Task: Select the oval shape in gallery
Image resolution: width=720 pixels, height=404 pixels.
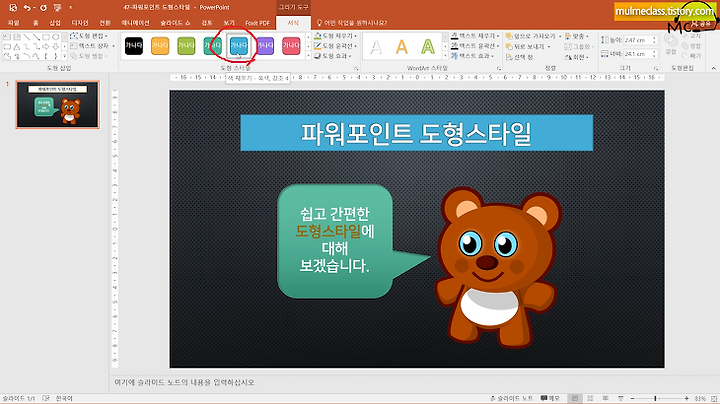Action: pos(56,37)
